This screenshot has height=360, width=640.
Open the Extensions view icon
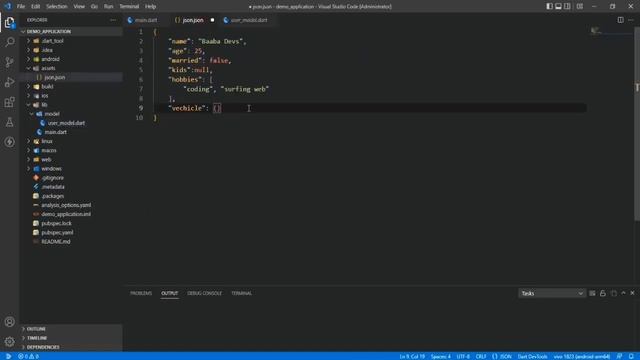9,102
